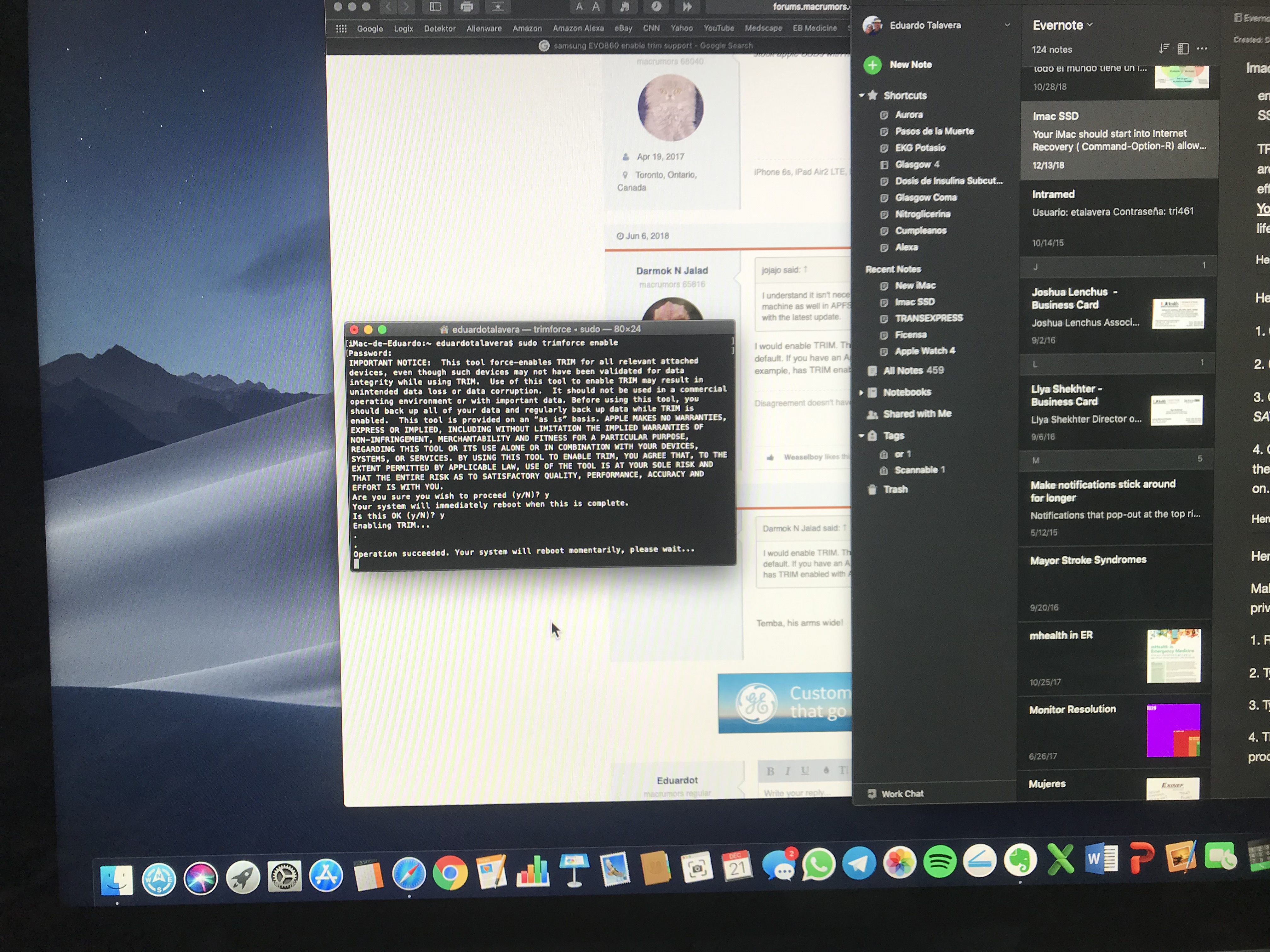This screenshot has width=1270, height=952.
Task: Open Evernote elephant icon in dock
Action: click(1020, 860)
